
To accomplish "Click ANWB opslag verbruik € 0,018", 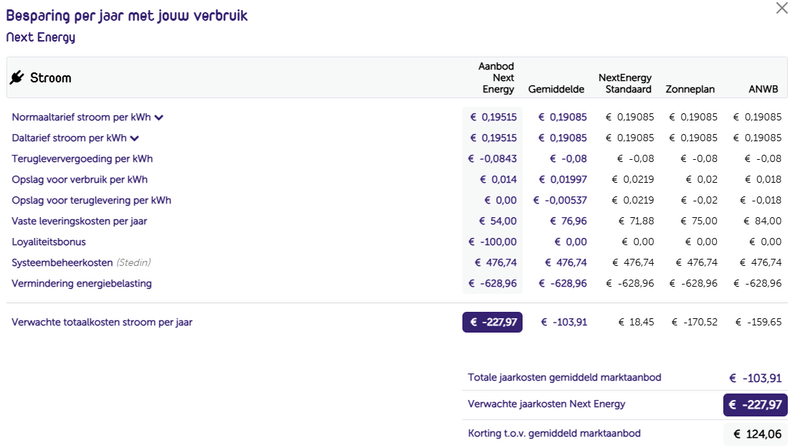I will tap(763, 180).
